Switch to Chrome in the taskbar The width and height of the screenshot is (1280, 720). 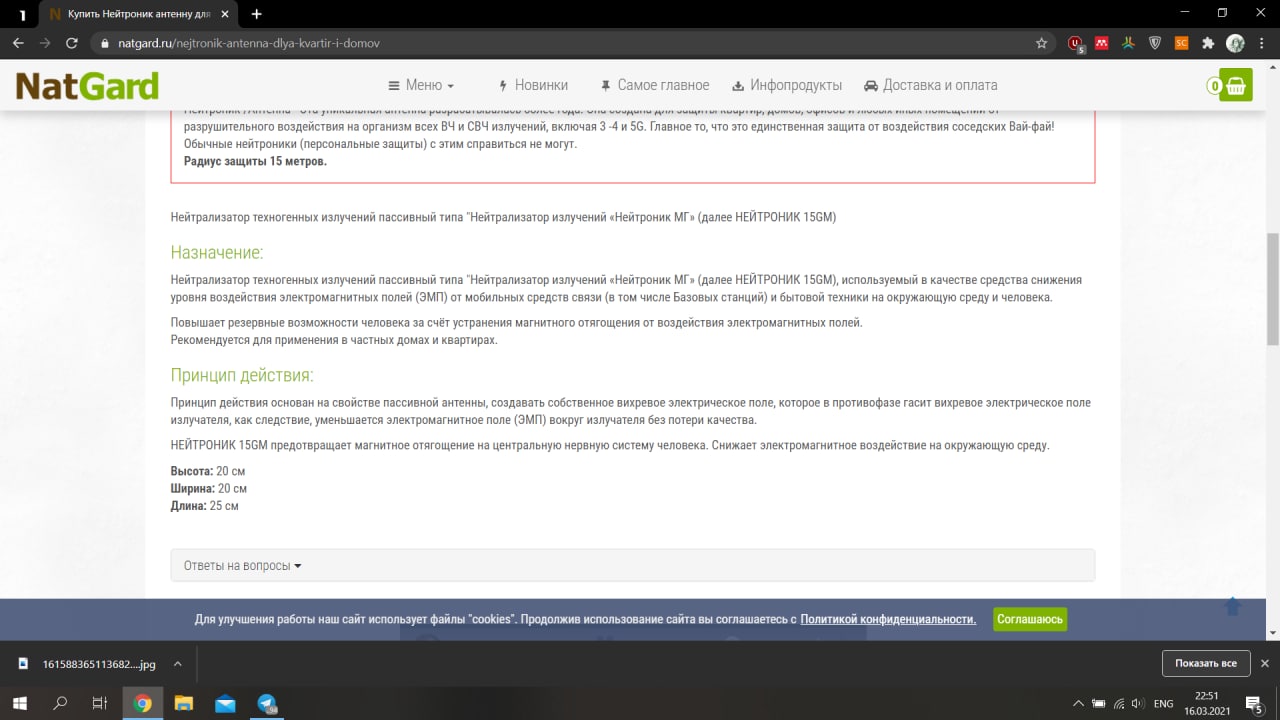click(142, 703)
